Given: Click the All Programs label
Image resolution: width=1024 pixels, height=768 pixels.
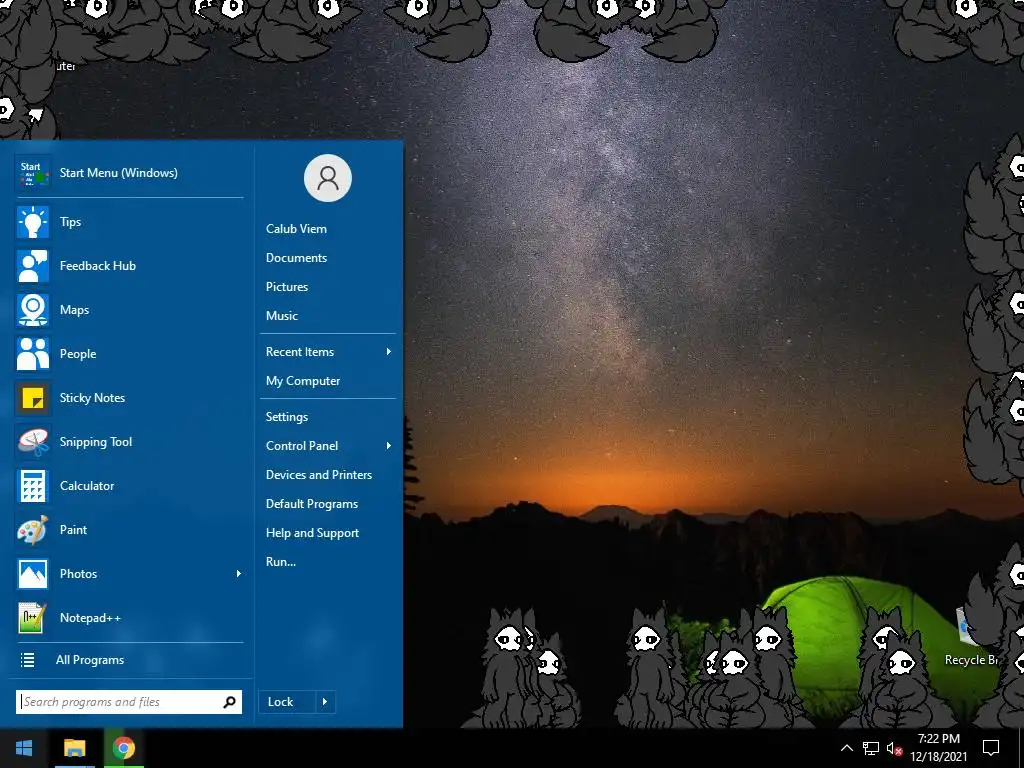Looking at the screenshot, I should 90,660.
